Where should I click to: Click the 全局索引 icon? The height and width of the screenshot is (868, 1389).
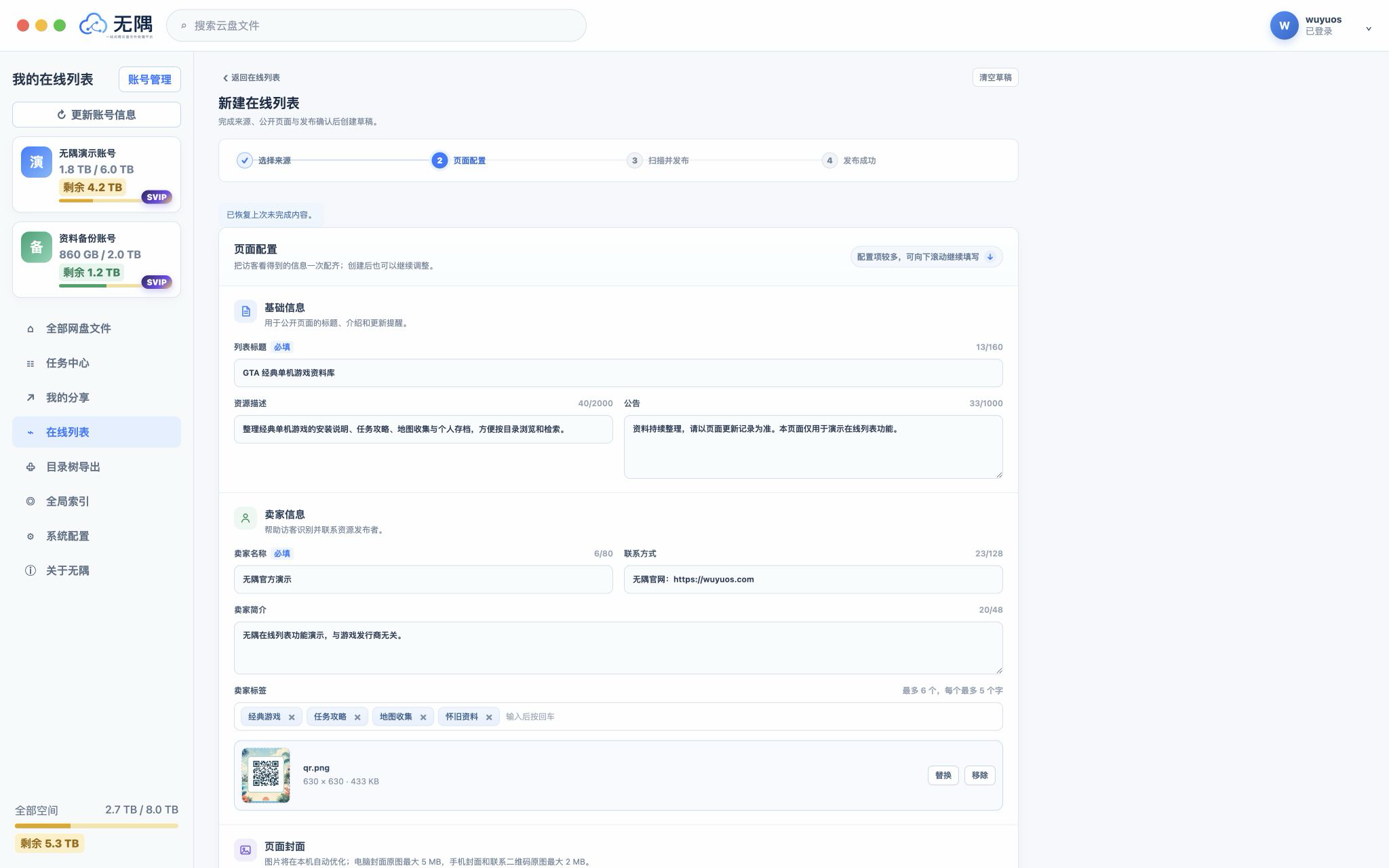point(31,502)
